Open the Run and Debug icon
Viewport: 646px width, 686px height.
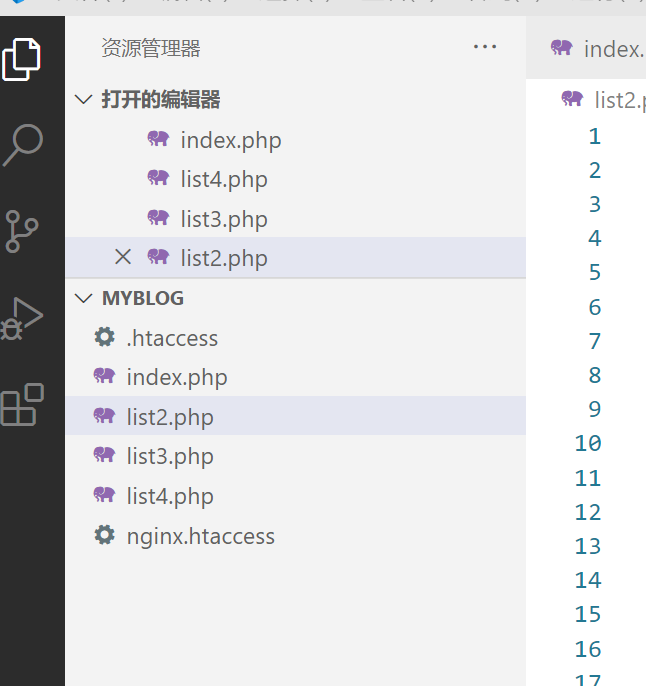pyautogui.click(x=22, y=318)
